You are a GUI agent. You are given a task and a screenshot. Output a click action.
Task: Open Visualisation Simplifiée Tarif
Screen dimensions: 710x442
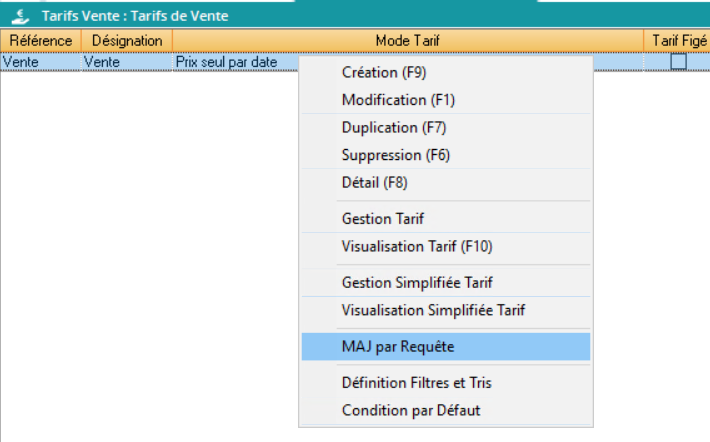tap(433, 310)
